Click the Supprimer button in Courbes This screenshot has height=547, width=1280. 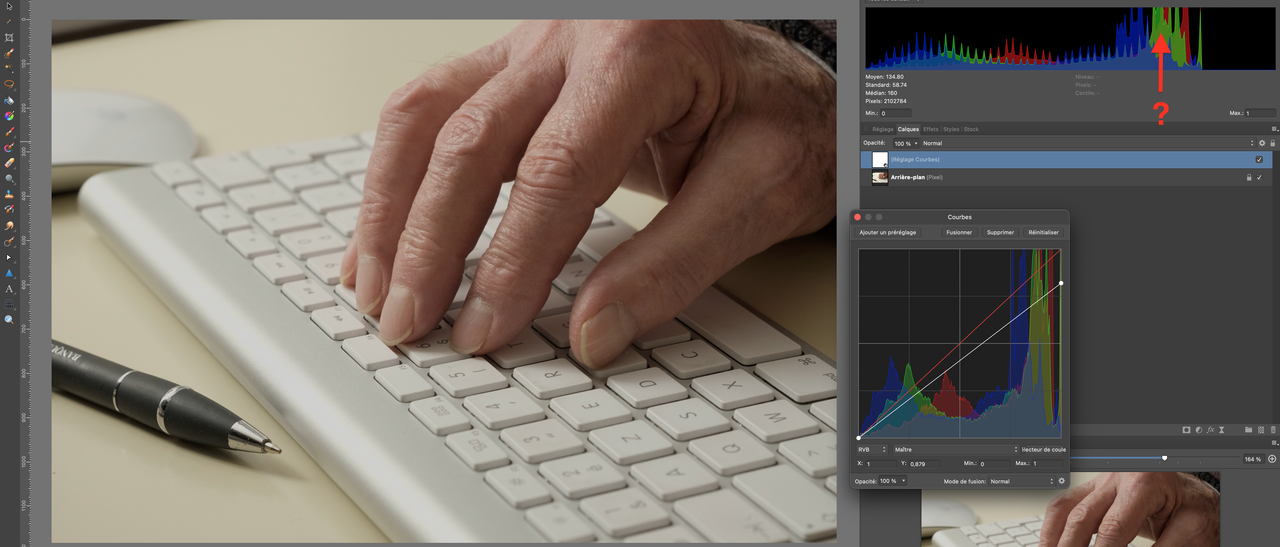coord(1000,232)
